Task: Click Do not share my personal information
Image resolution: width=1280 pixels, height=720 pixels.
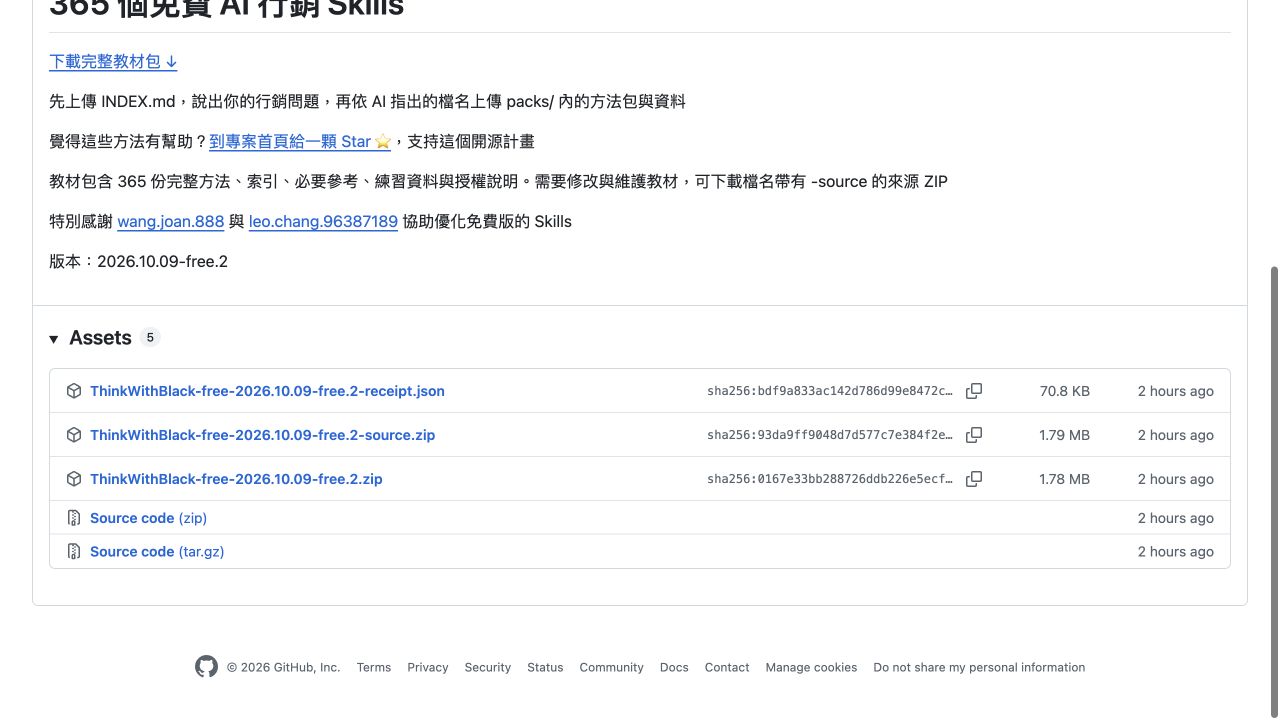Action: pyautogui.click(x=979, y=667)
